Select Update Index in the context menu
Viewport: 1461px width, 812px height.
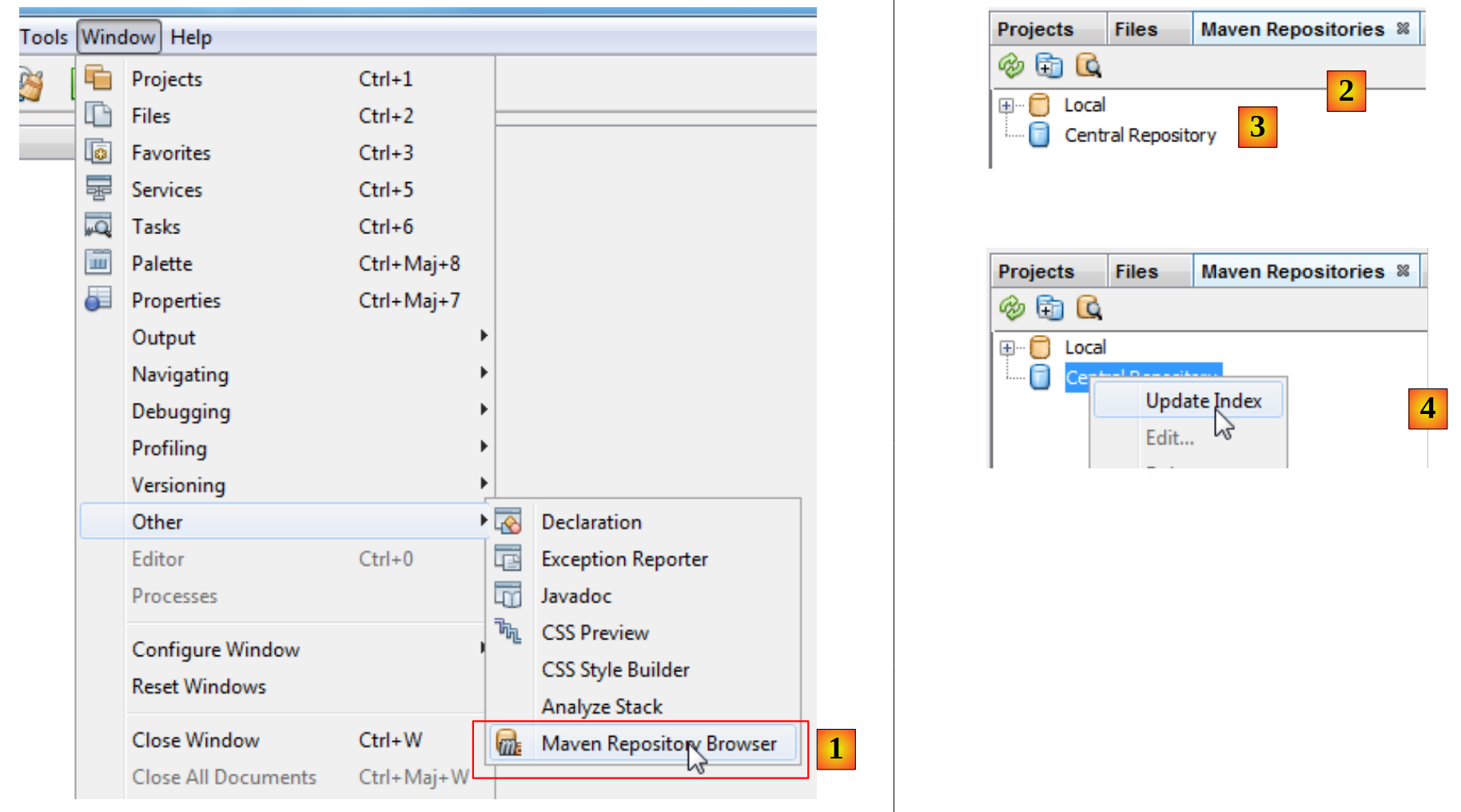point(1202,401)
